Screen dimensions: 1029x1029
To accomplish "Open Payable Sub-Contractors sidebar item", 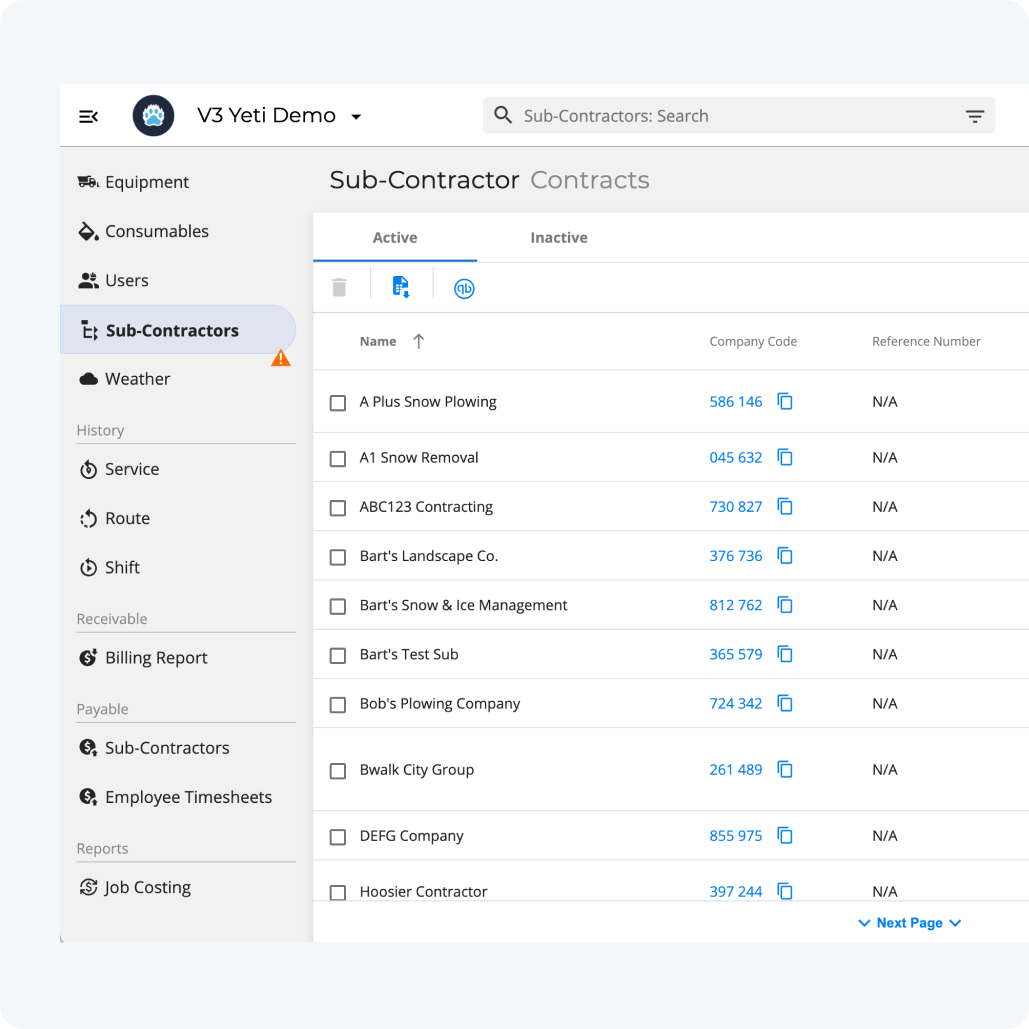I will pos(154,747).
